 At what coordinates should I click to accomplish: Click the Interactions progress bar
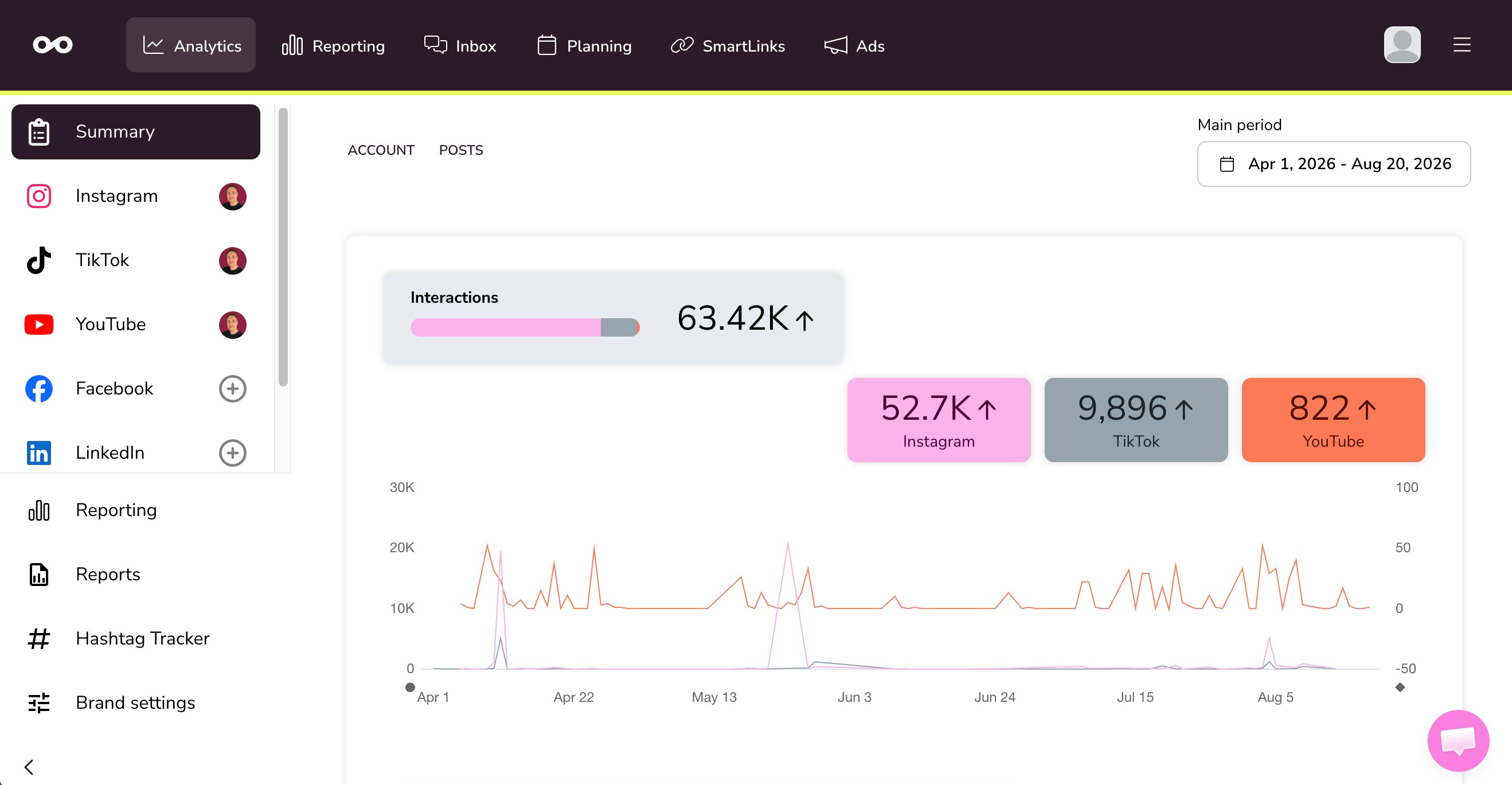tap(525, 327)
